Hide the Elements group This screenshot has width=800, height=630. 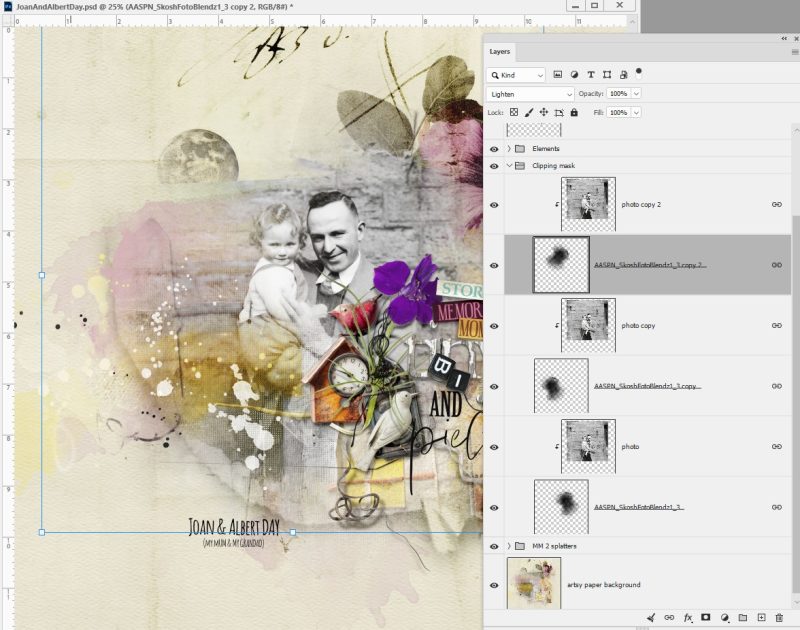point(494,149)
